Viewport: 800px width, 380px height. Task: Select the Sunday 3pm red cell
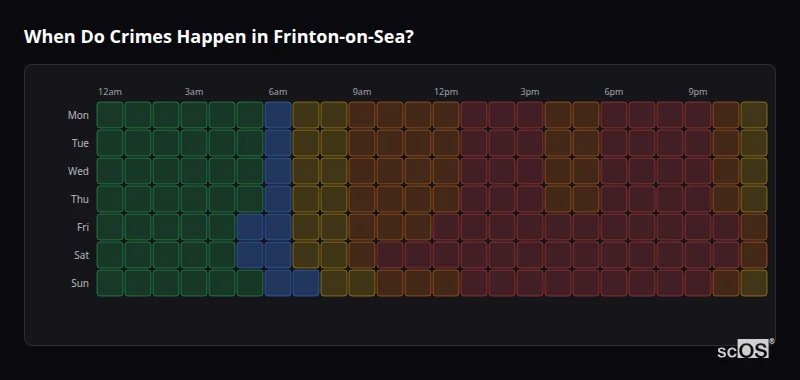point(530,283)
